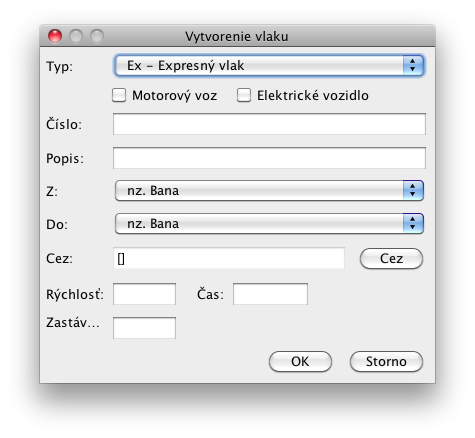The width and height of the screenshot is (475, 438).
Task: Focus the Rýchlosť input box
Action: [x=144, y=294]
